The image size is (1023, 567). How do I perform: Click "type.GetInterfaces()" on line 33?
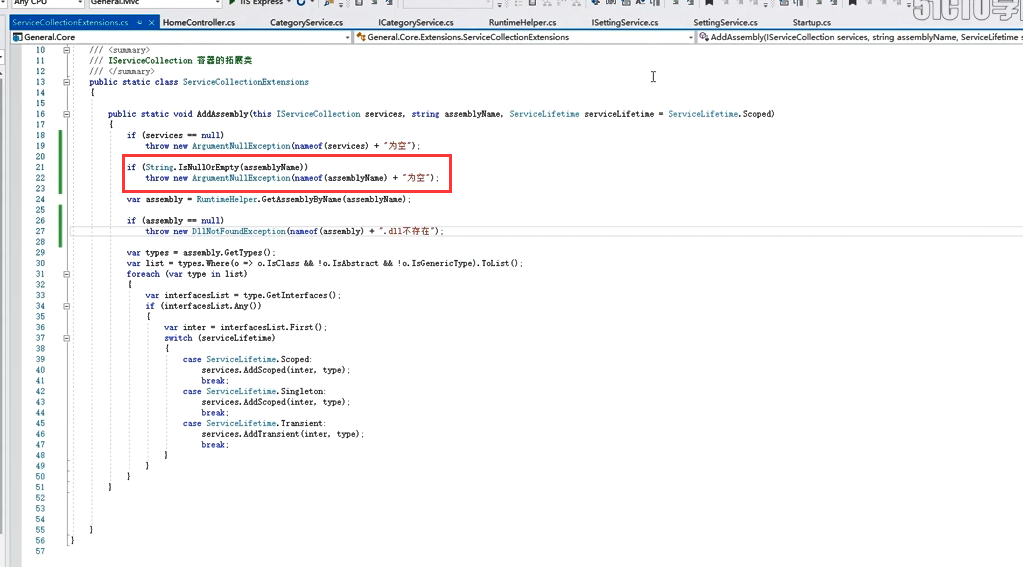(x=290, y=296)
